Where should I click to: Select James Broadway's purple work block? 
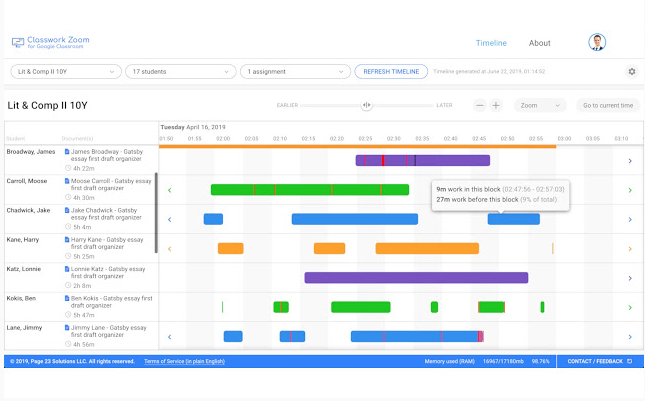pos(423,160)
